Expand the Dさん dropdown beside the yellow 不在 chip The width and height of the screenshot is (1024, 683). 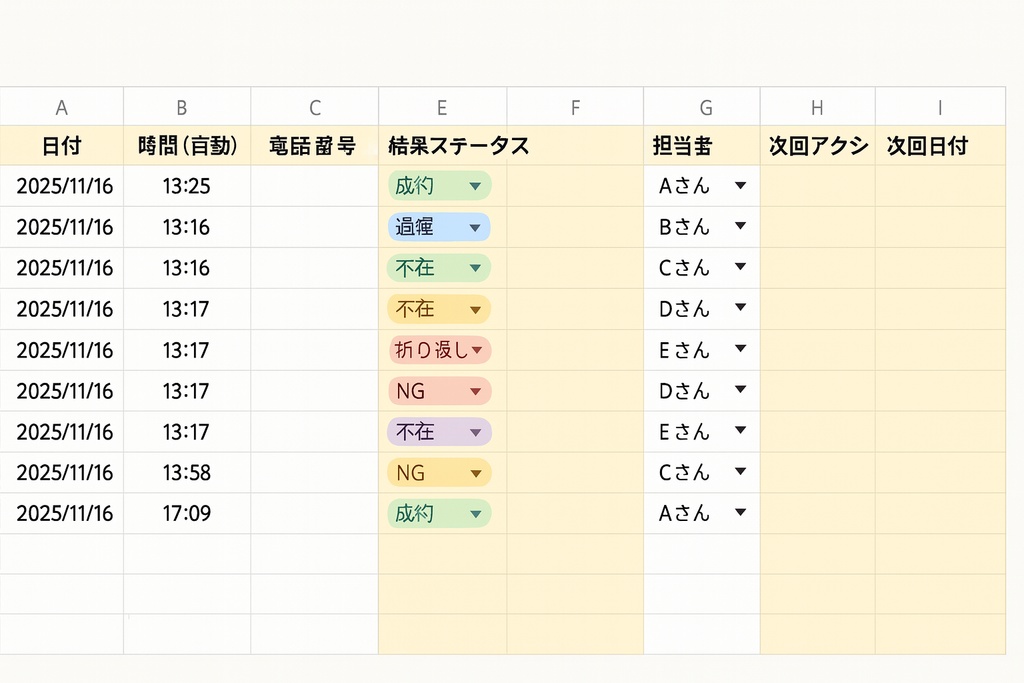[740, 308]
